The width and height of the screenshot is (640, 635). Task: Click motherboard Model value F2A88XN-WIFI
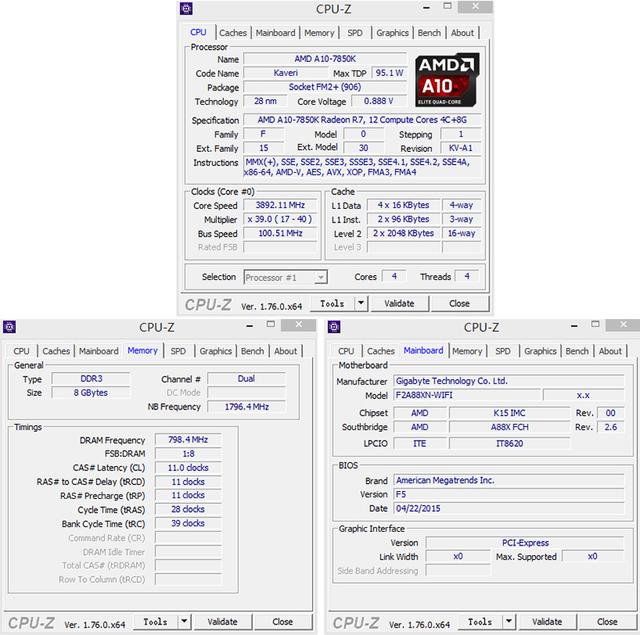(x=467, y=395)
